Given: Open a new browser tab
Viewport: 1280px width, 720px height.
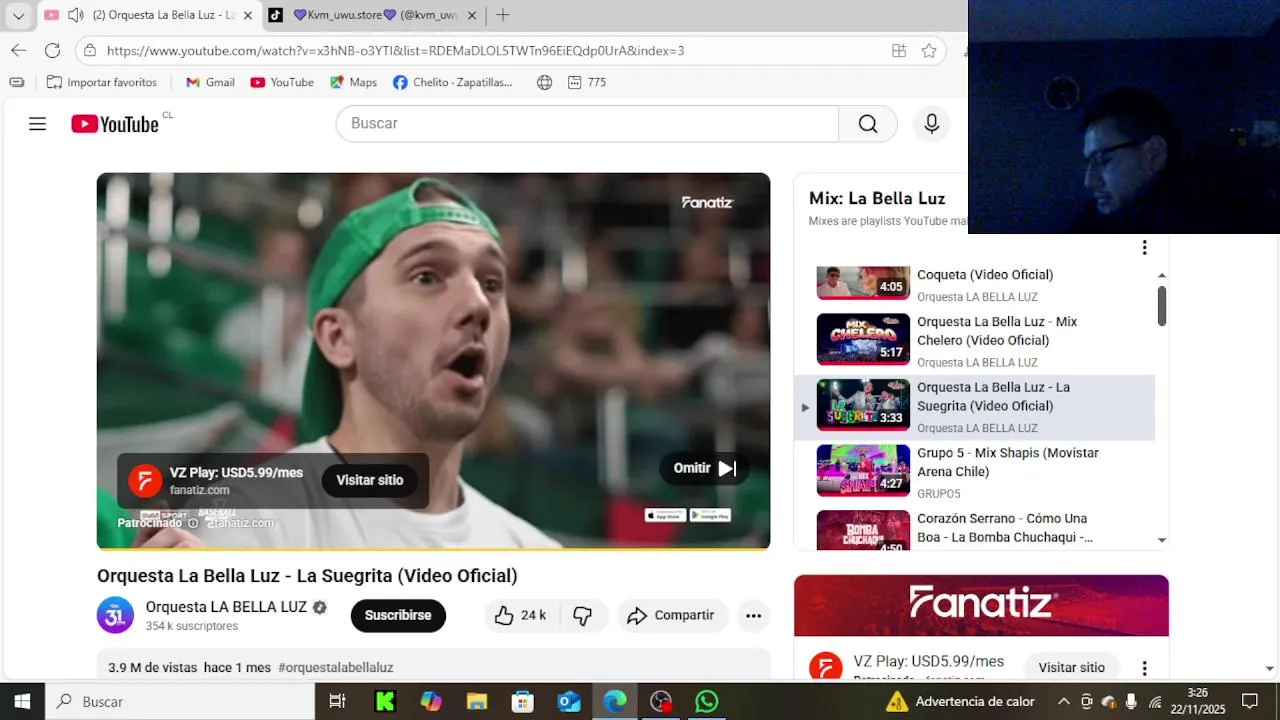Looking at the screenshot, I should (503, 15).
